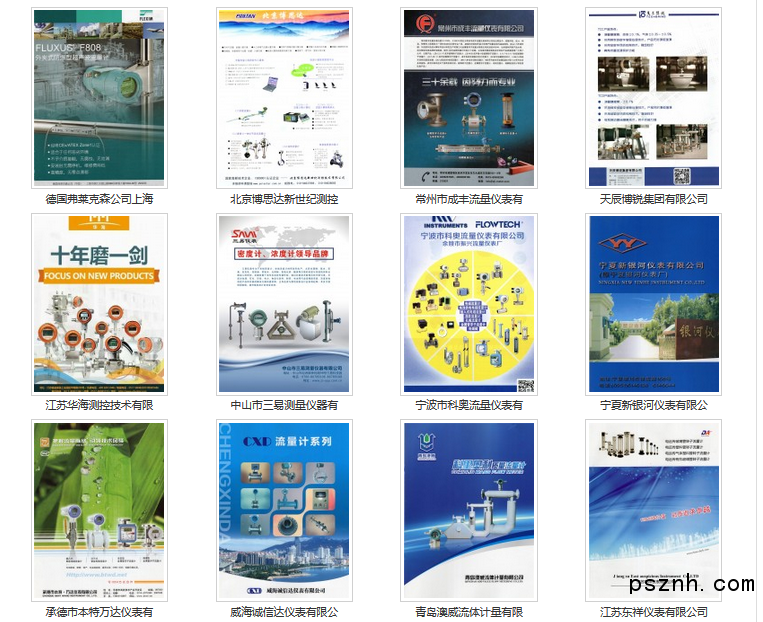Screen dimensions: 763x622
Task: Open the 青岛澳威流体计量有限 text link
Action: [x=469, y=611]
